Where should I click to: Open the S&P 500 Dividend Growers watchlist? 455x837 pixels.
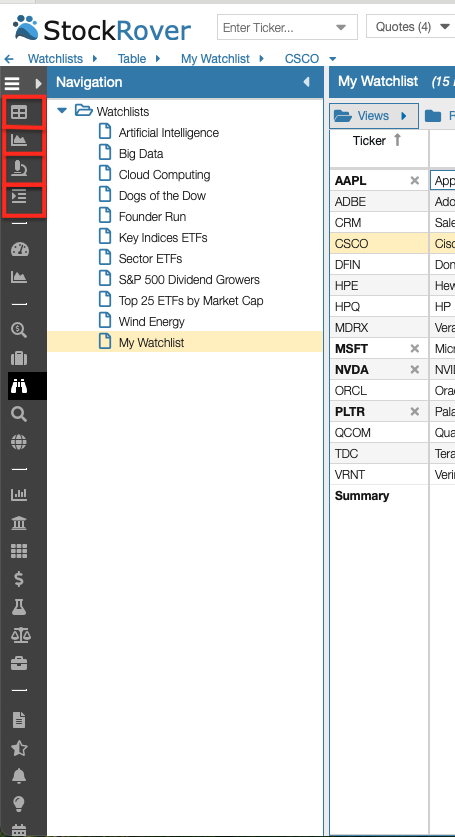189,280
